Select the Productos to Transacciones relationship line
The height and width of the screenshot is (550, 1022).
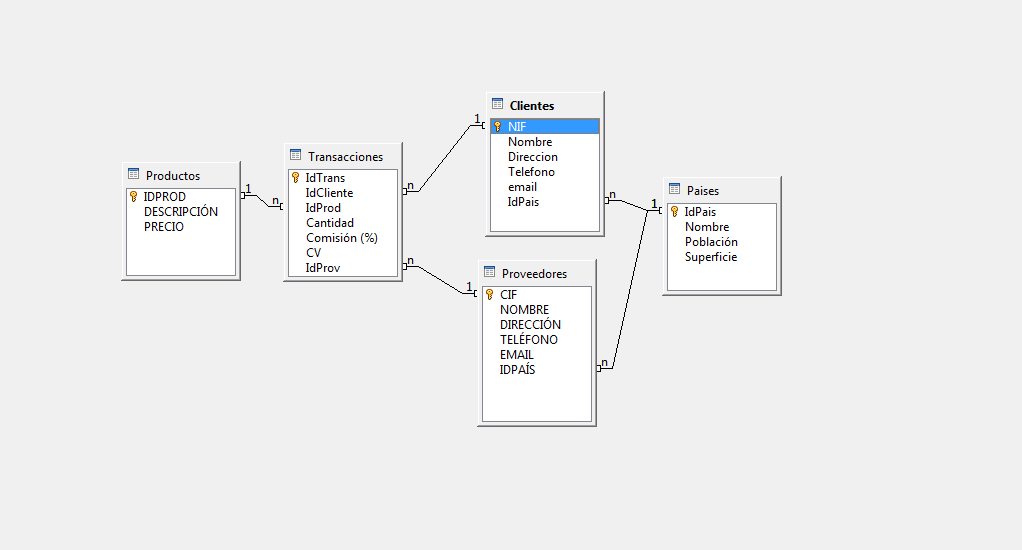coord(262,201)
